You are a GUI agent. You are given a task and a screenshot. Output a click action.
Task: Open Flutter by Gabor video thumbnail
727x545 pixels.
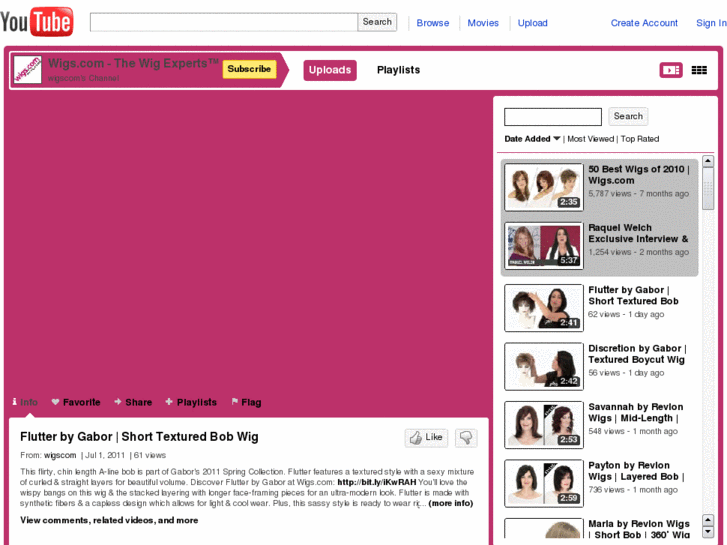point(544,308)
